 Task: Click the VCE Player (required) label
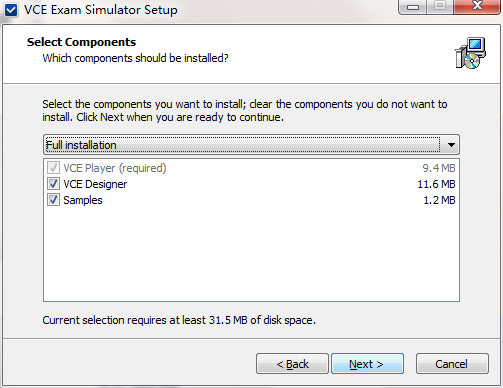pyautogui.click(x=115, y=168)
